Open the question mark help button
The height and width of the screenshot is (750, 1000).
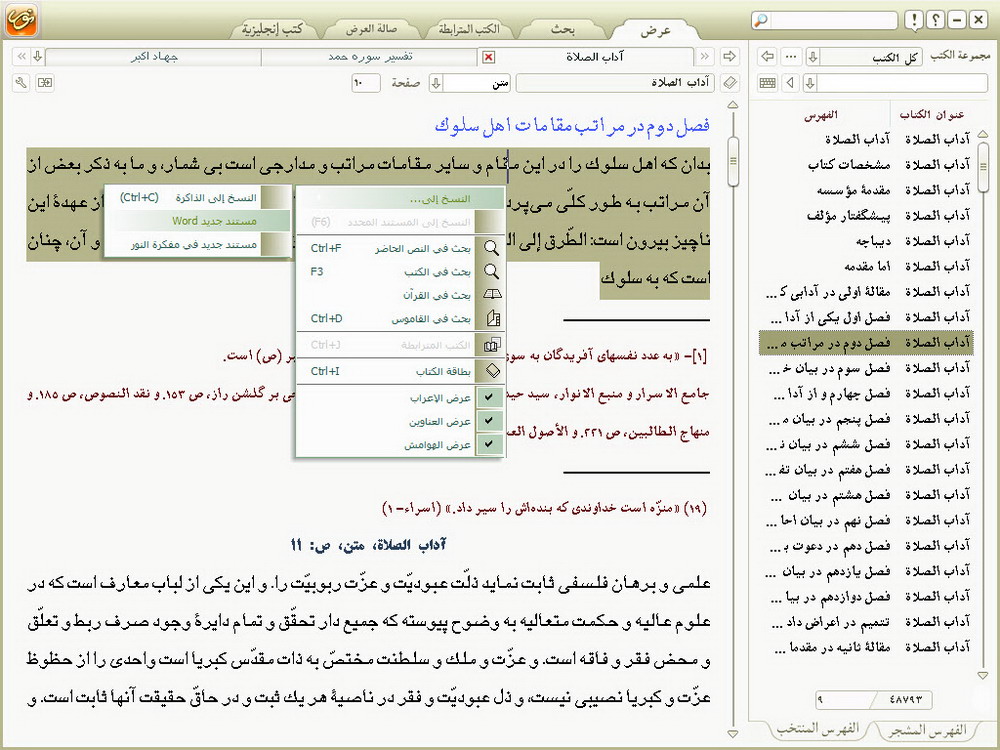click(935, 20)
